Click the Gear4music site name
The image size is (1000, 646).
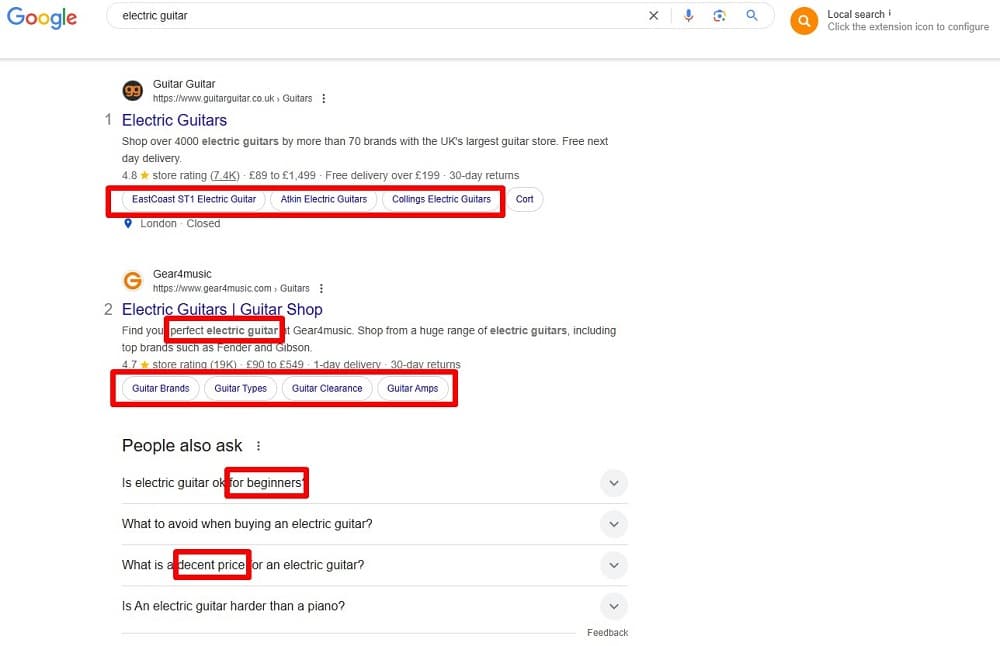(182, 274)
